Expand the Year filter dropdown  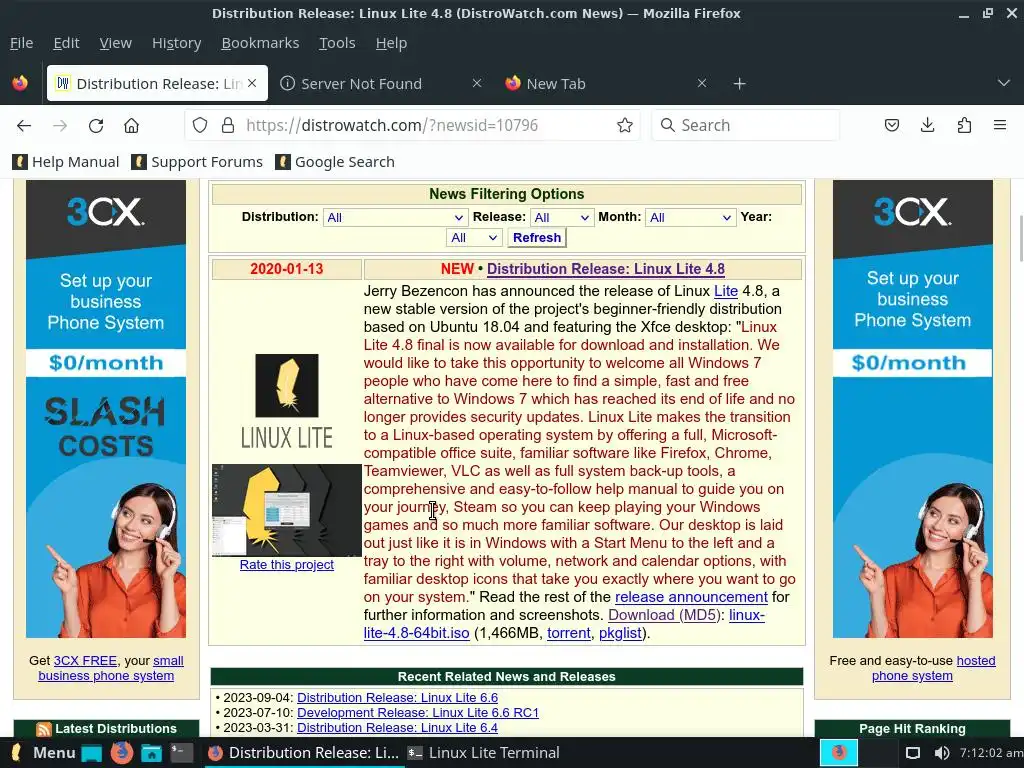point(474,238)
